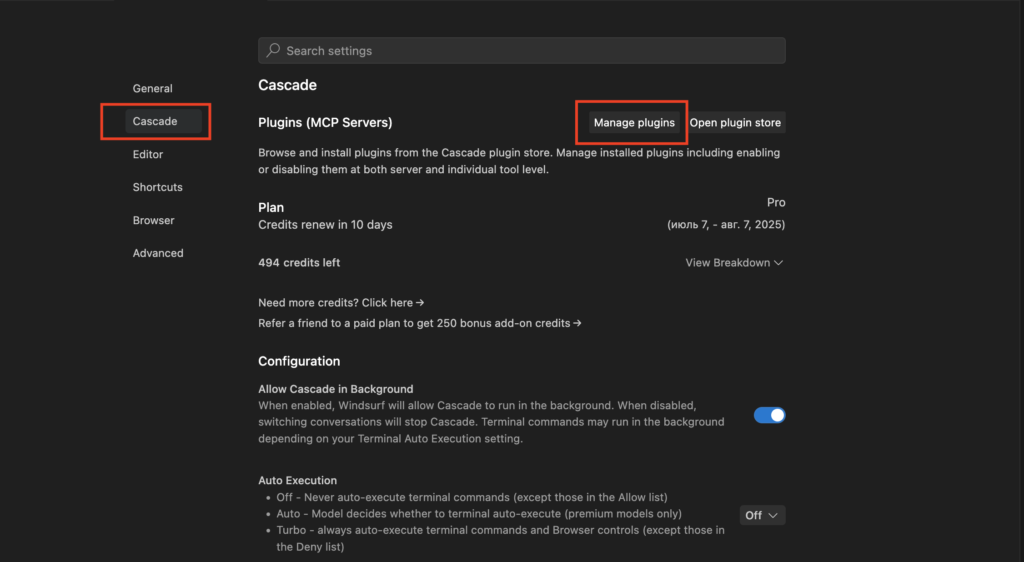Click the 494 credits left text
1024x562 pixels.
click(299, 262)
